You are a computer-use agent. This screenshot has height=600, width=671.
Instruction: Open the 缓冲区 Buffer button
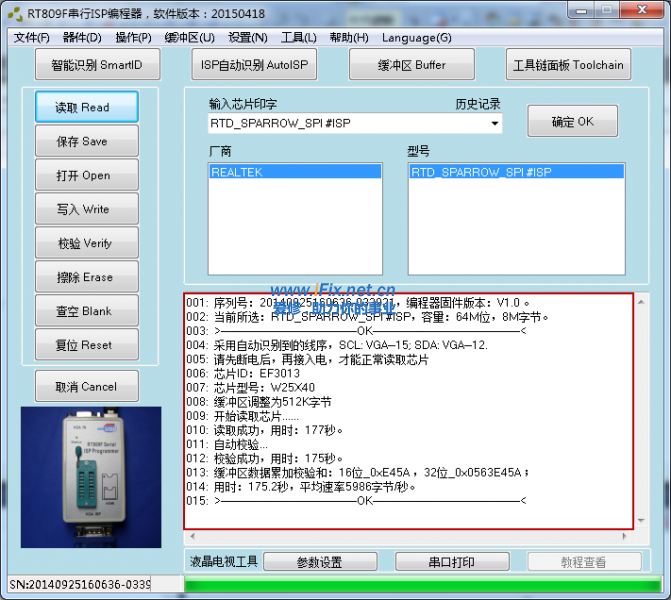(x=411, y=65)
